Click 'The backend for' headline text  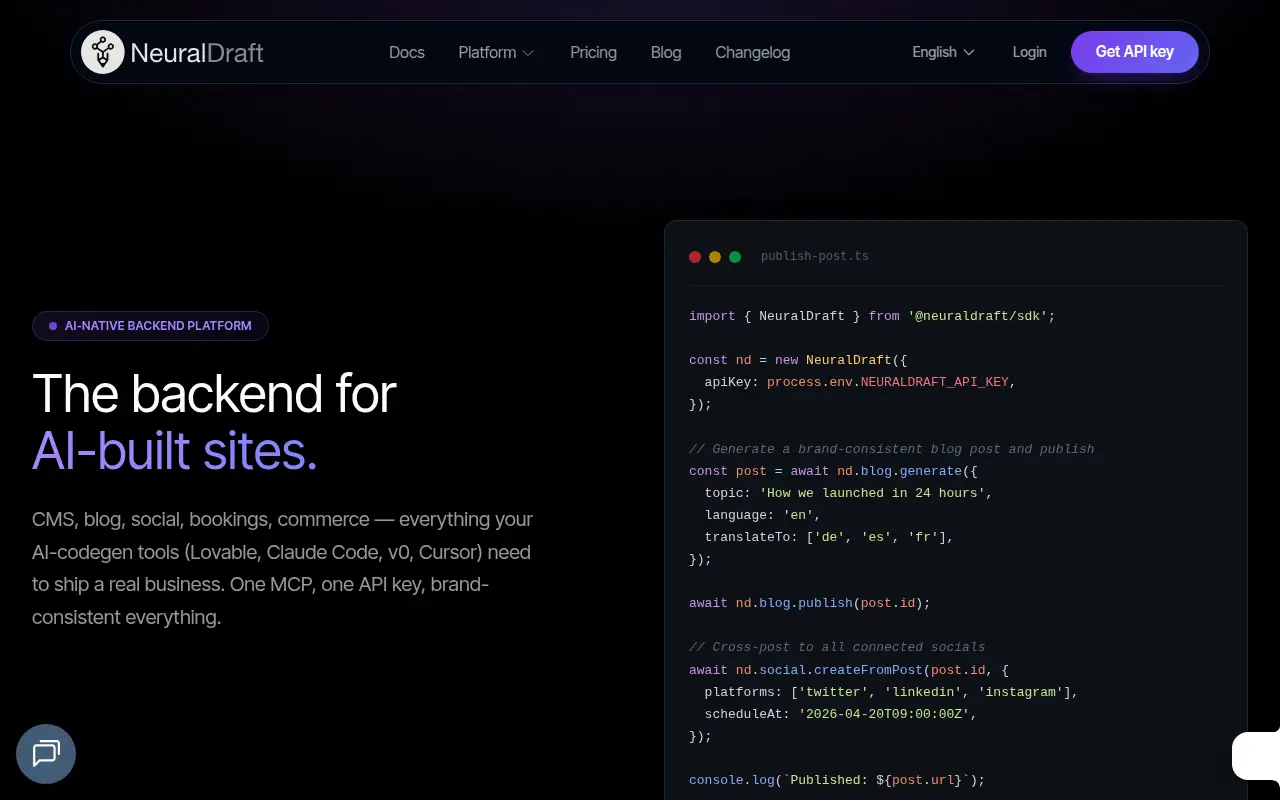(214, 394)
